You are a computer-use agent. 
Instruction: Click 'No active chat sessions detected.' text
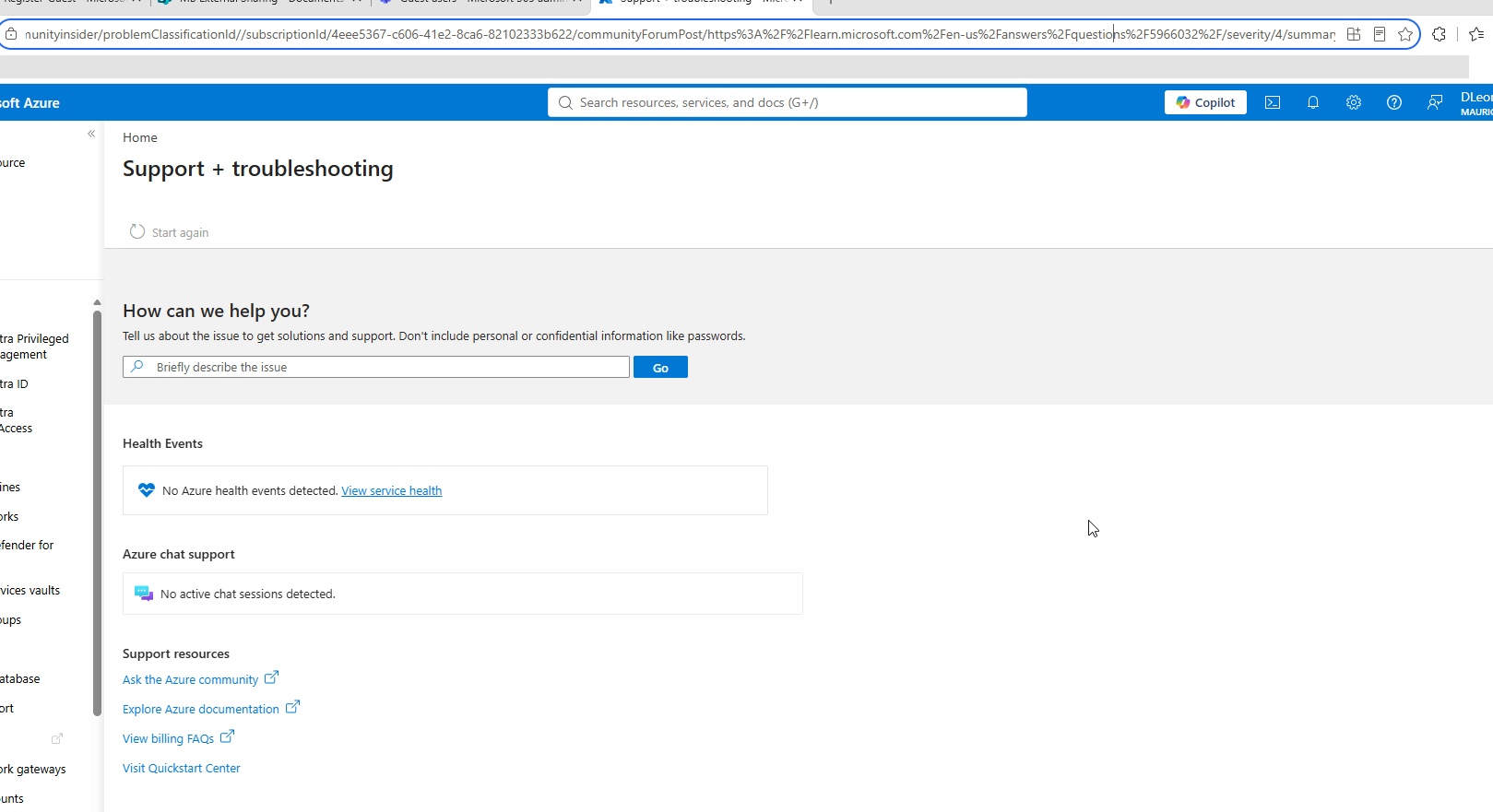coord(248,594)
